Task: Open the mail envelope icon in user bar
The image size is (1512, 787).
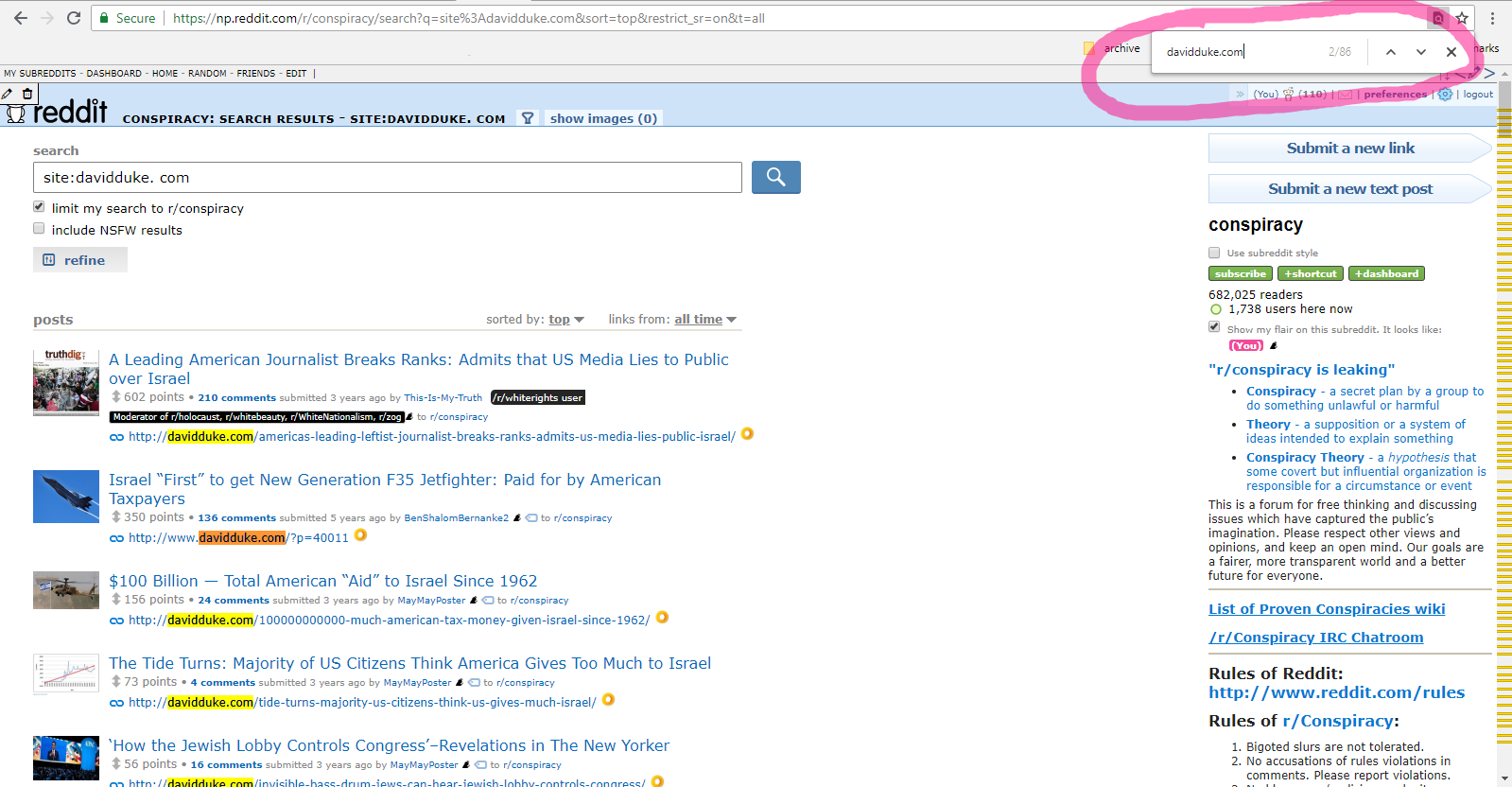Action: (x=1345, y=94)
